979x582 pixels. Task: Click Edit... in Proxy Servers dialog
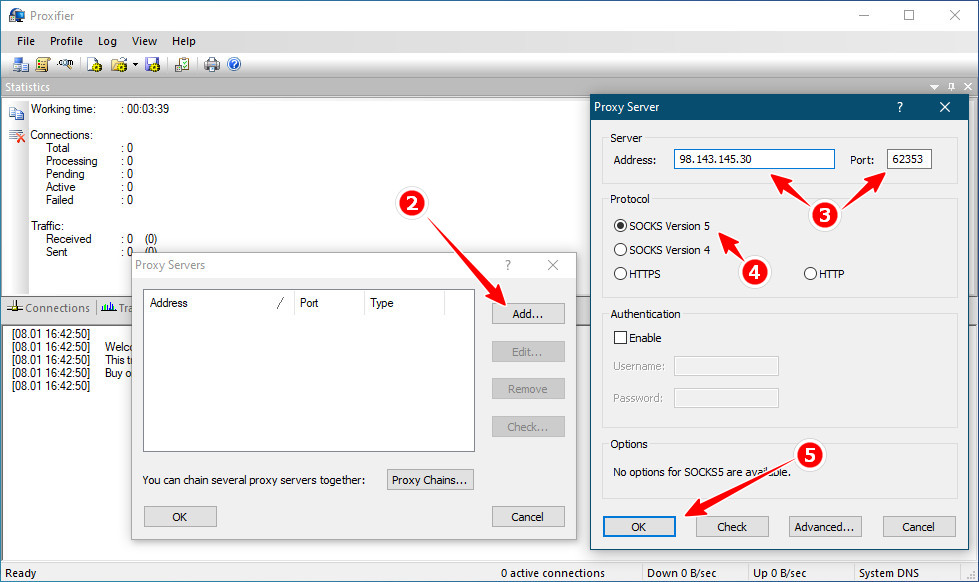(x=528, y=352)
